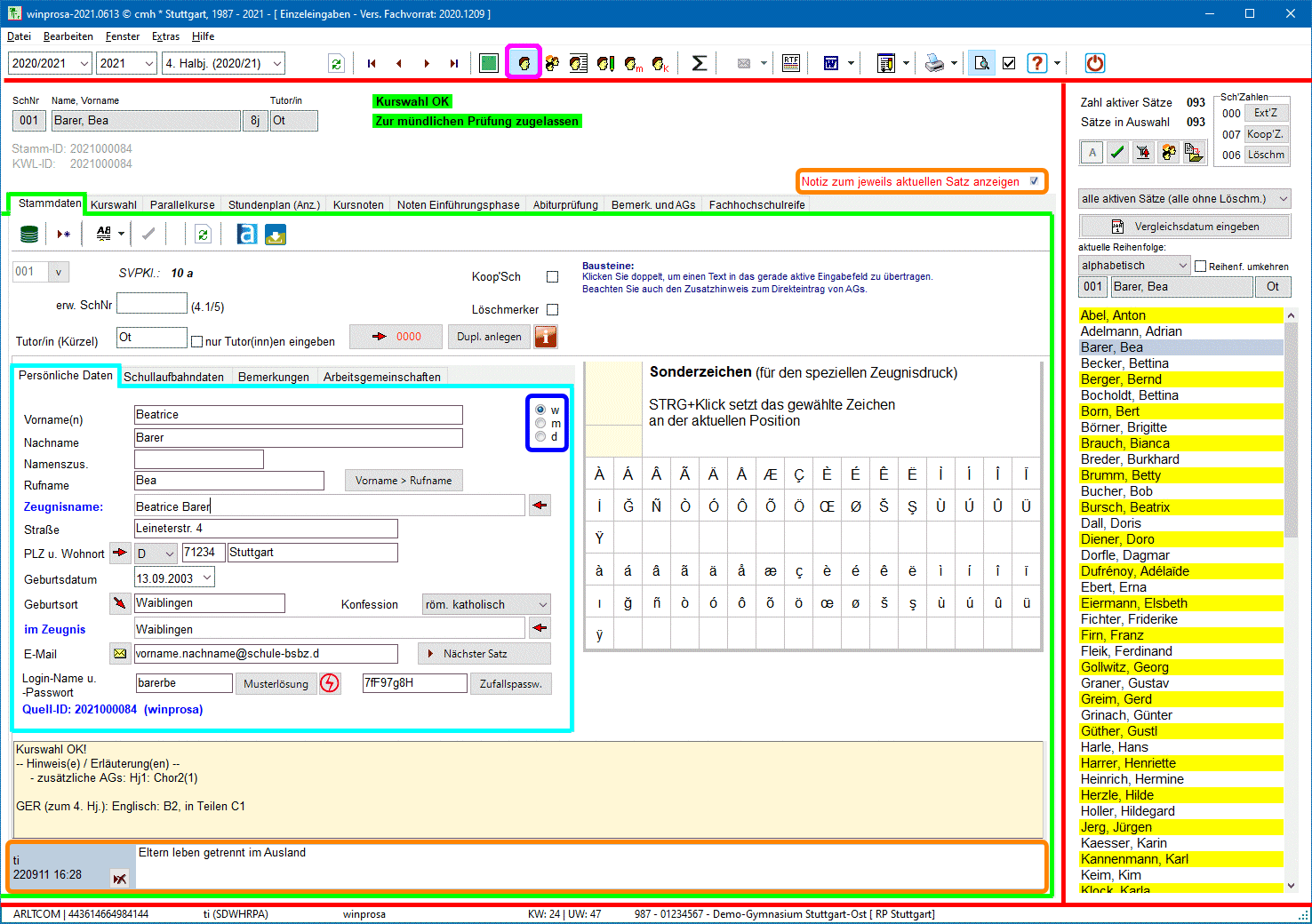Click the envelope icon next to E-Mail
Screen dimensions: 1312x924
pyautogui.click(x=120, y=654)
